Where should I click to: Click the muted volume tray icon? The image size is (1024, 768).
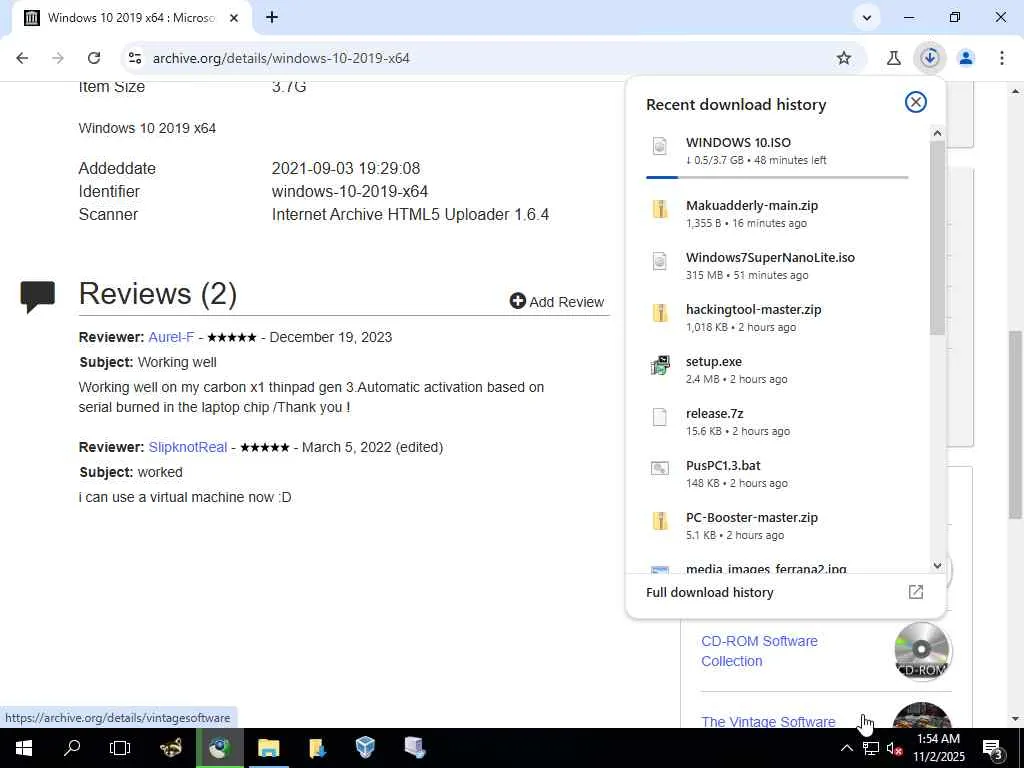point(893,748)
